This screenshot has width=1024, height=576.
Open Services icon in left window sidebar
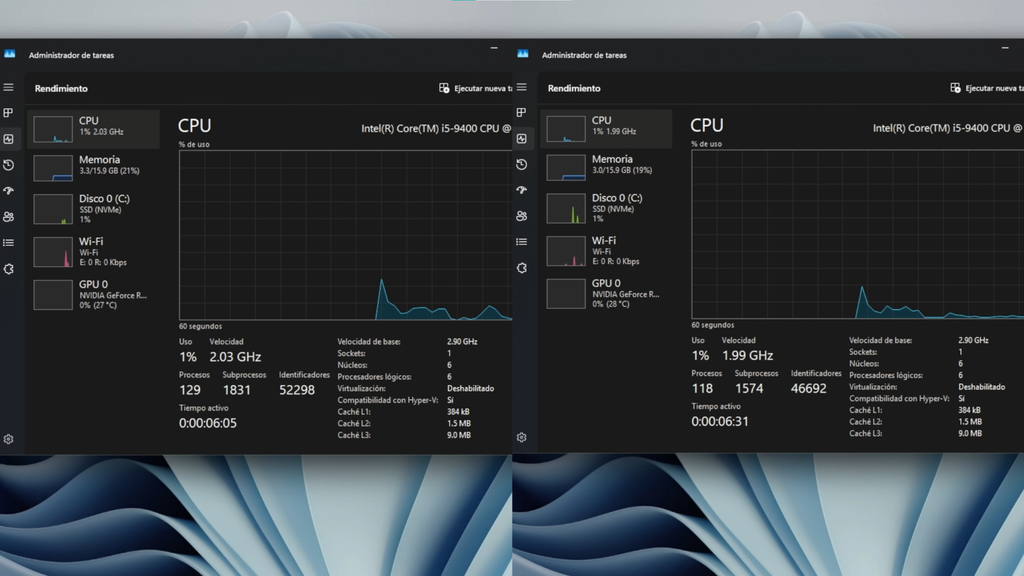tap(8, 269)
